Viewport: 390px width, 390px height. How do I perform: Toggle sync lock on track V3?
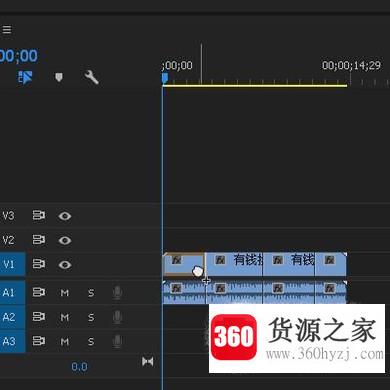39,216
